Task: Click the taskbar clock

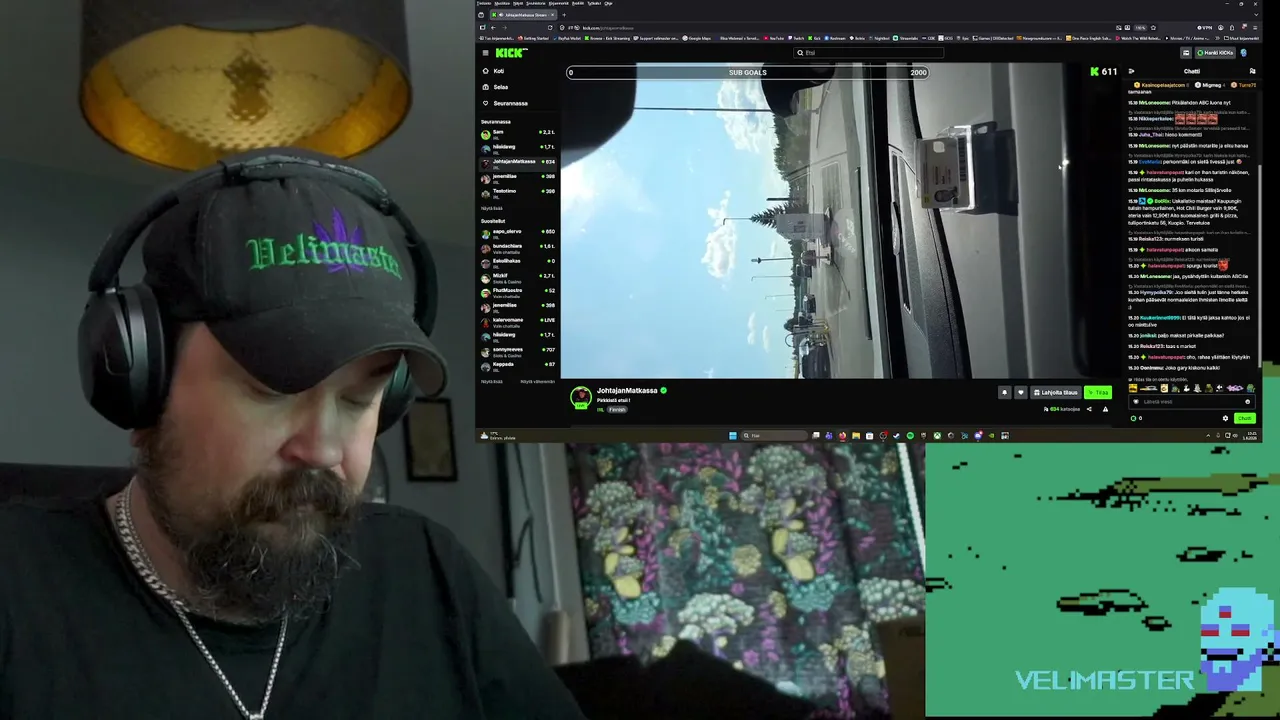Action: pyautogui.click(x=1249, y=436)
